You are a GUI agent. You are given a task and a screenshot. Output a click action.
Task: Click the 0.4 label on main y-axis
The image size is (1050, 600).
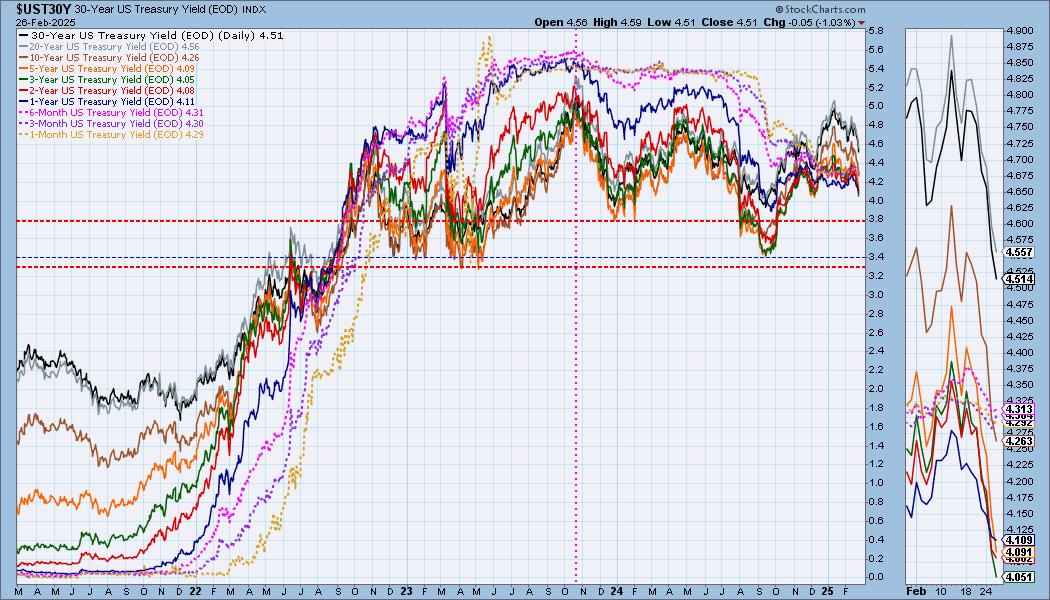(876, 539)
